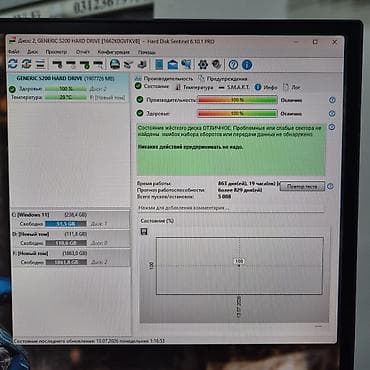Click the disk surface test toolbar icon

pyautogui.click(x=115, y=64)
